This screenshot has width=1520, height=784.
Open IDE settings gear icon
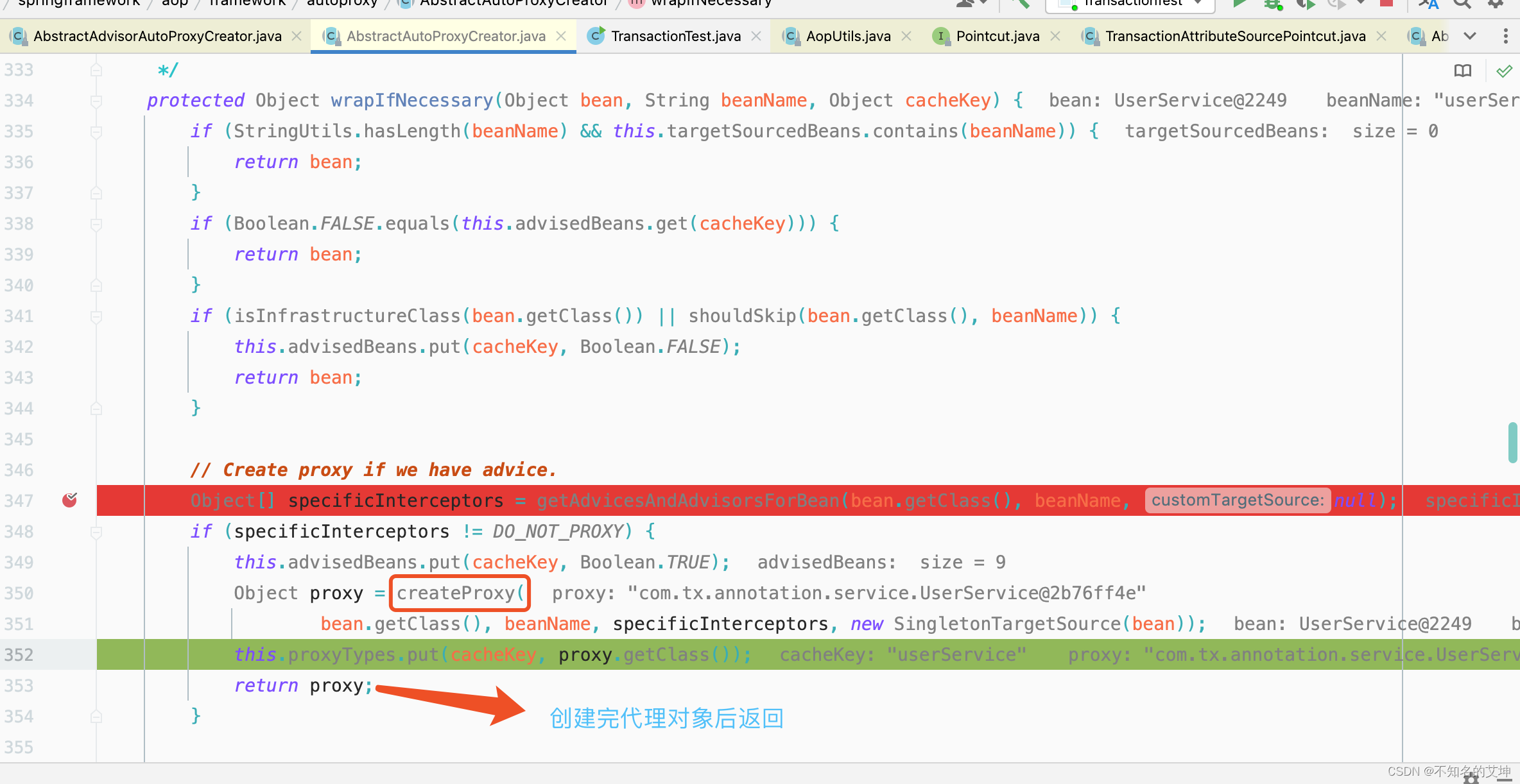(x=1496, y=3)
